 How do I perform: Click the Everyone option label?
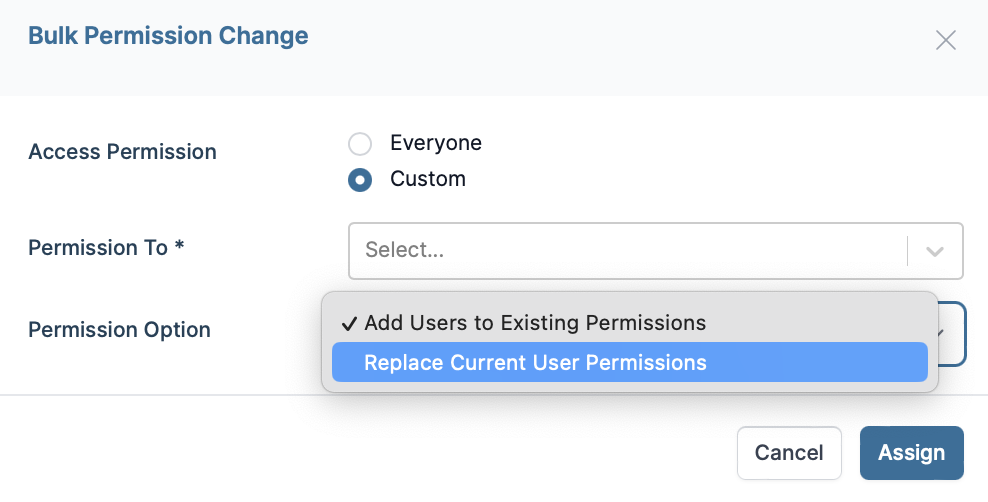[x=436, y=143]
